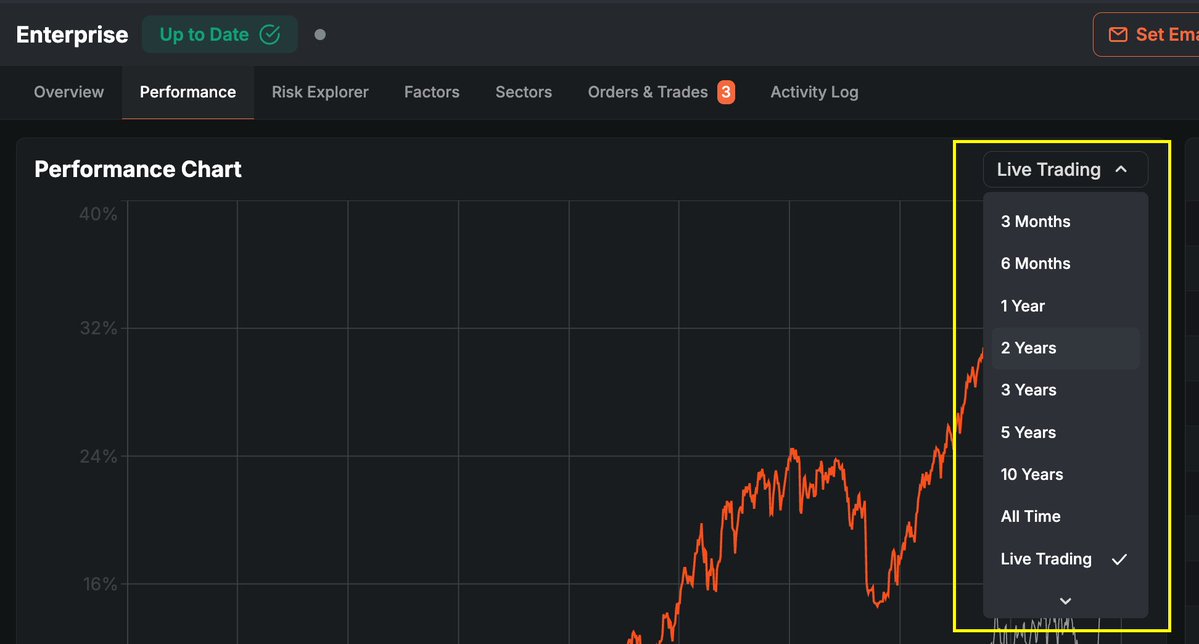The height and width of the screenshot is (644, 1199).
Task: Choose the 3 Months range option
Action: 1065,221
